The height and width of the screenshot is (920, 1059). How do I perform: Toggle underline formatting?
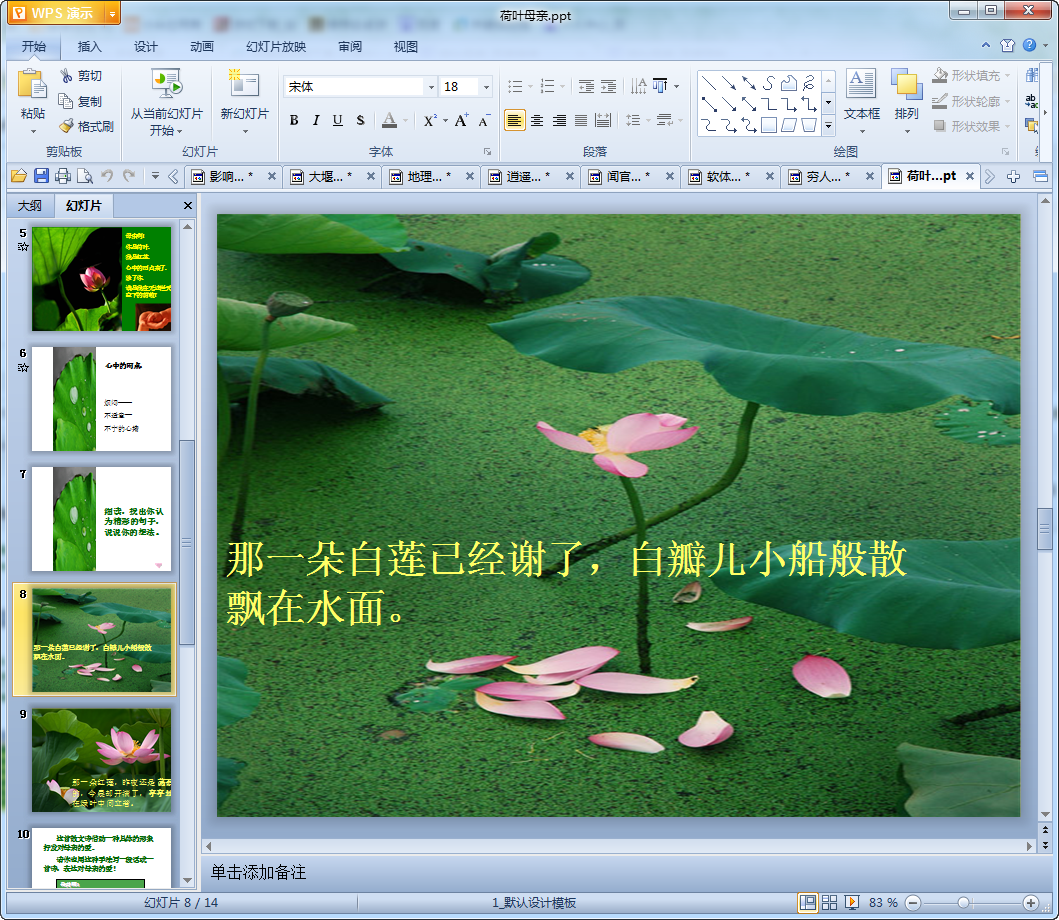[338, 120]
